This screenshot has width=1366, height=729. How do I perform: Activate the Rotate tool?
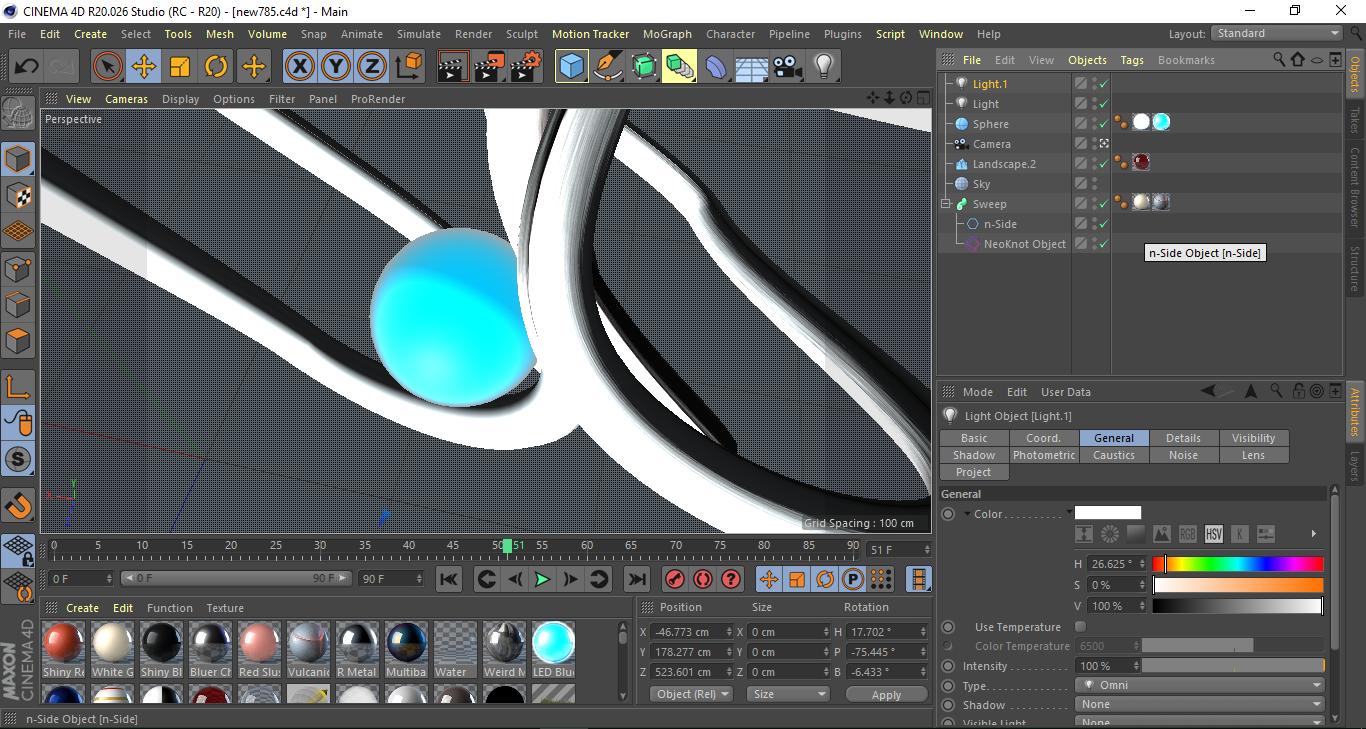click(216, 67)
